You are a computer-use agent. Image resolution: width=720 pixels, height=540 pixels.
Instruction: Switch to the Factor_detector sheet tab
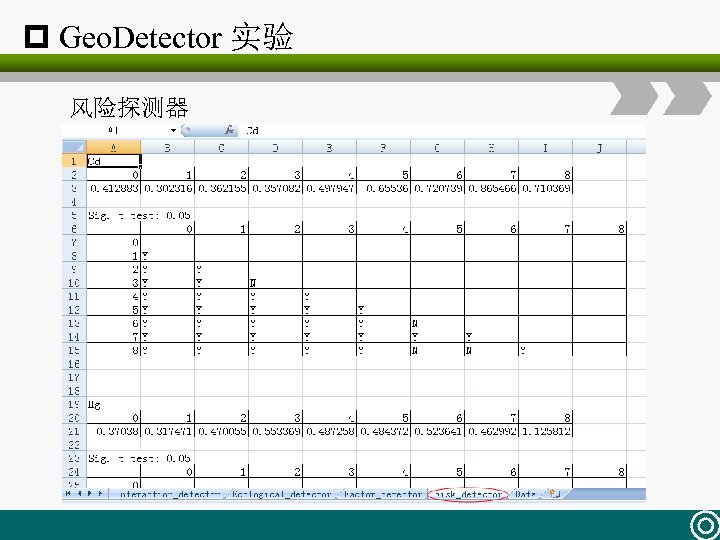(382, 495)
